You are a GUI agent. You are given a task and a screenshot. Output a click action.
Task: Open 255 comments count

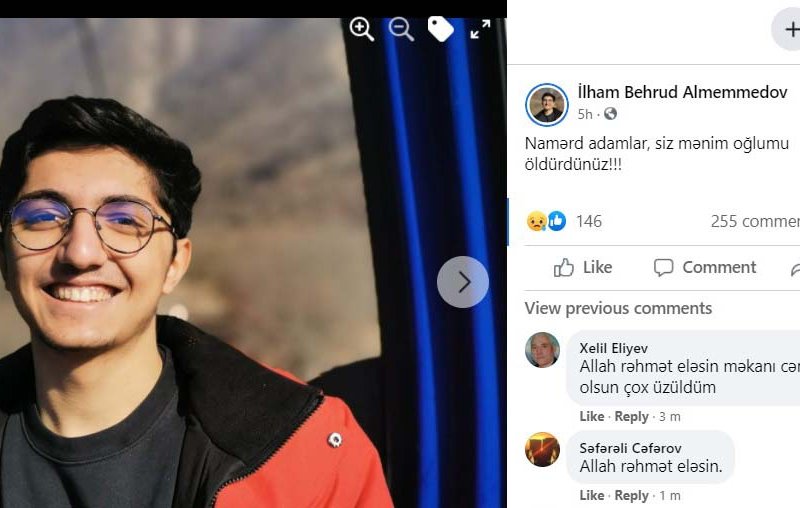[755, 221]
